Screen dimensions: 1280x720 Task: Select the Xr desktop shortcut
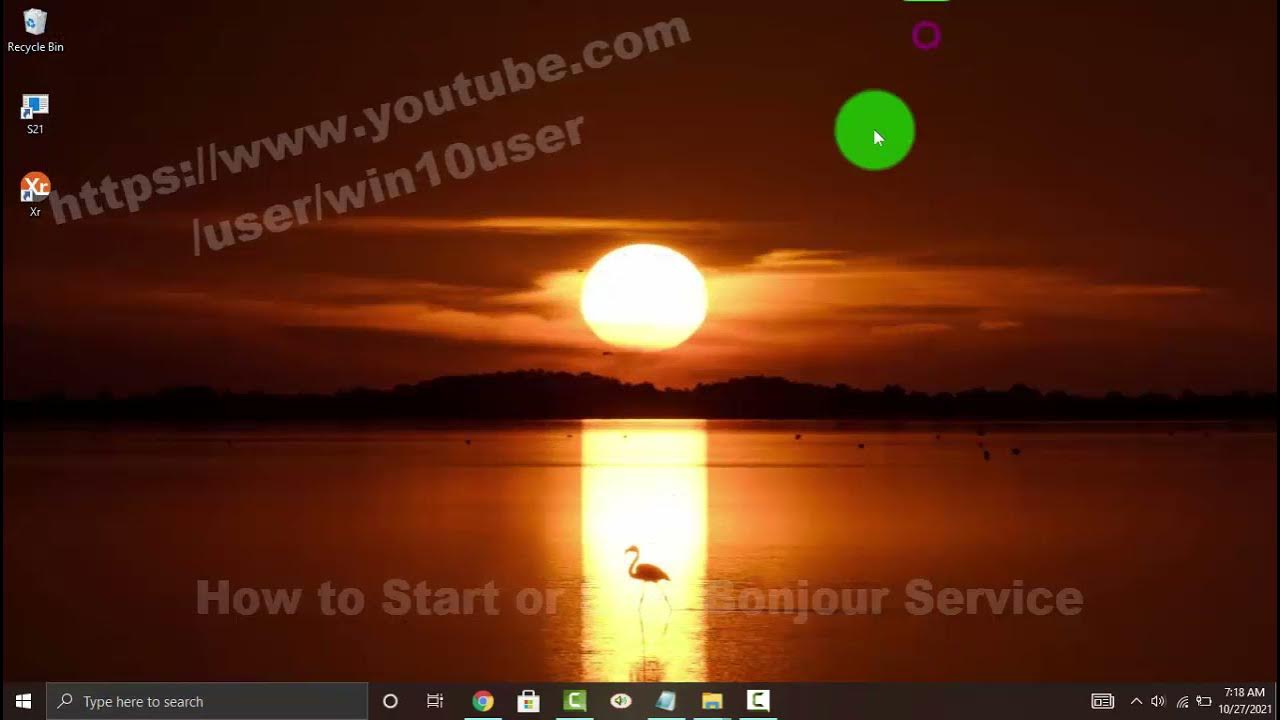pos(35,196)
